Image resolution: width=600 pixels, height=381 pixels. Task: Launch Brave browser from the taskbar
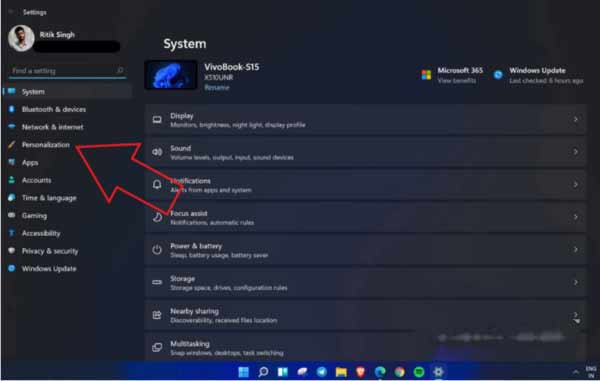coord(360,371)
